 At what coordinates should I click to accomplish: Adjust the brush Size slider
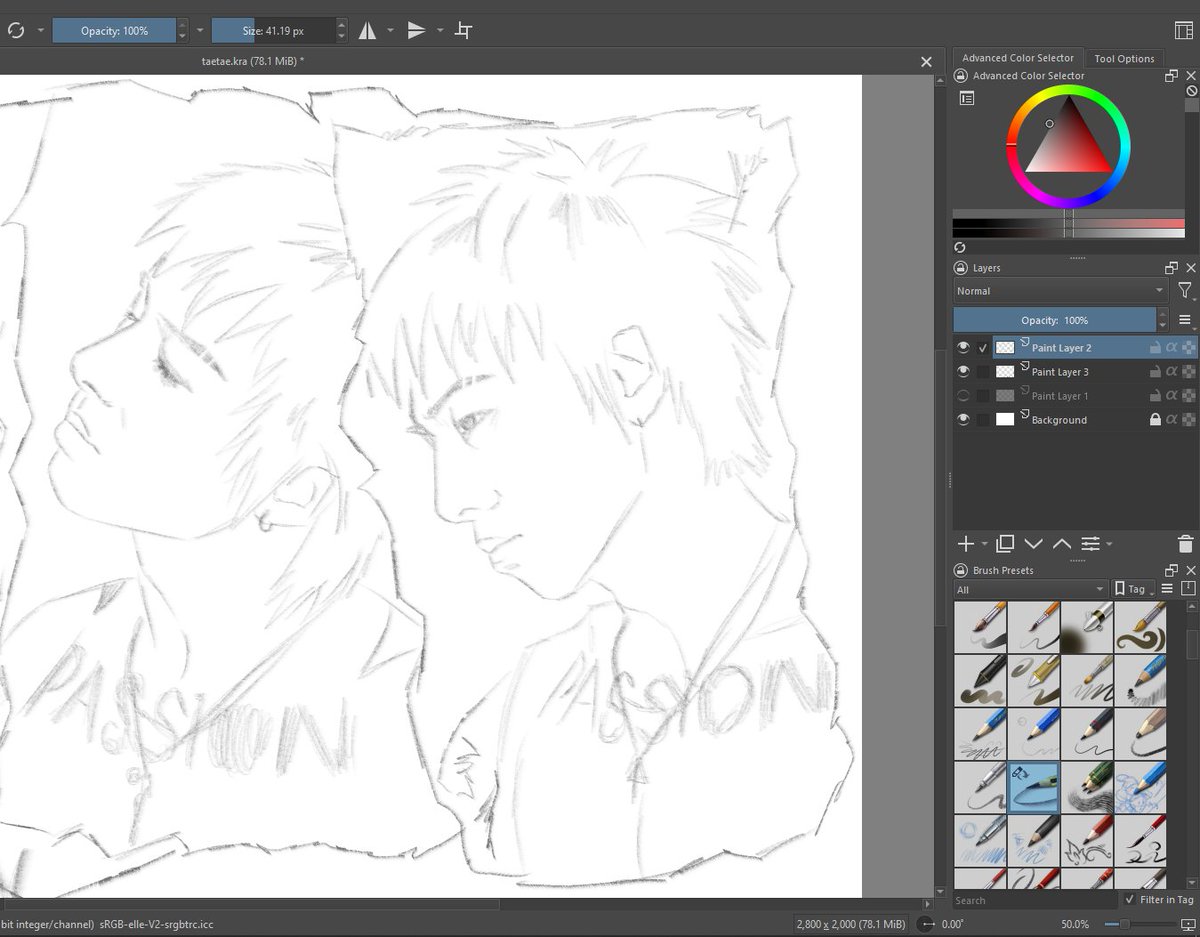[273, 31]
